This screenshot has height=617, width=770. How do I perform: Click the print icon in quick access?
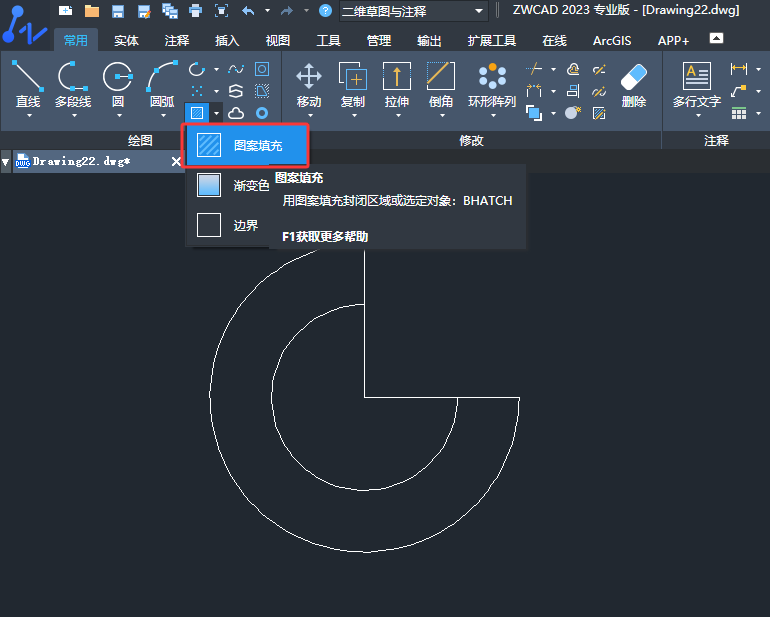(x=195, y=11)
